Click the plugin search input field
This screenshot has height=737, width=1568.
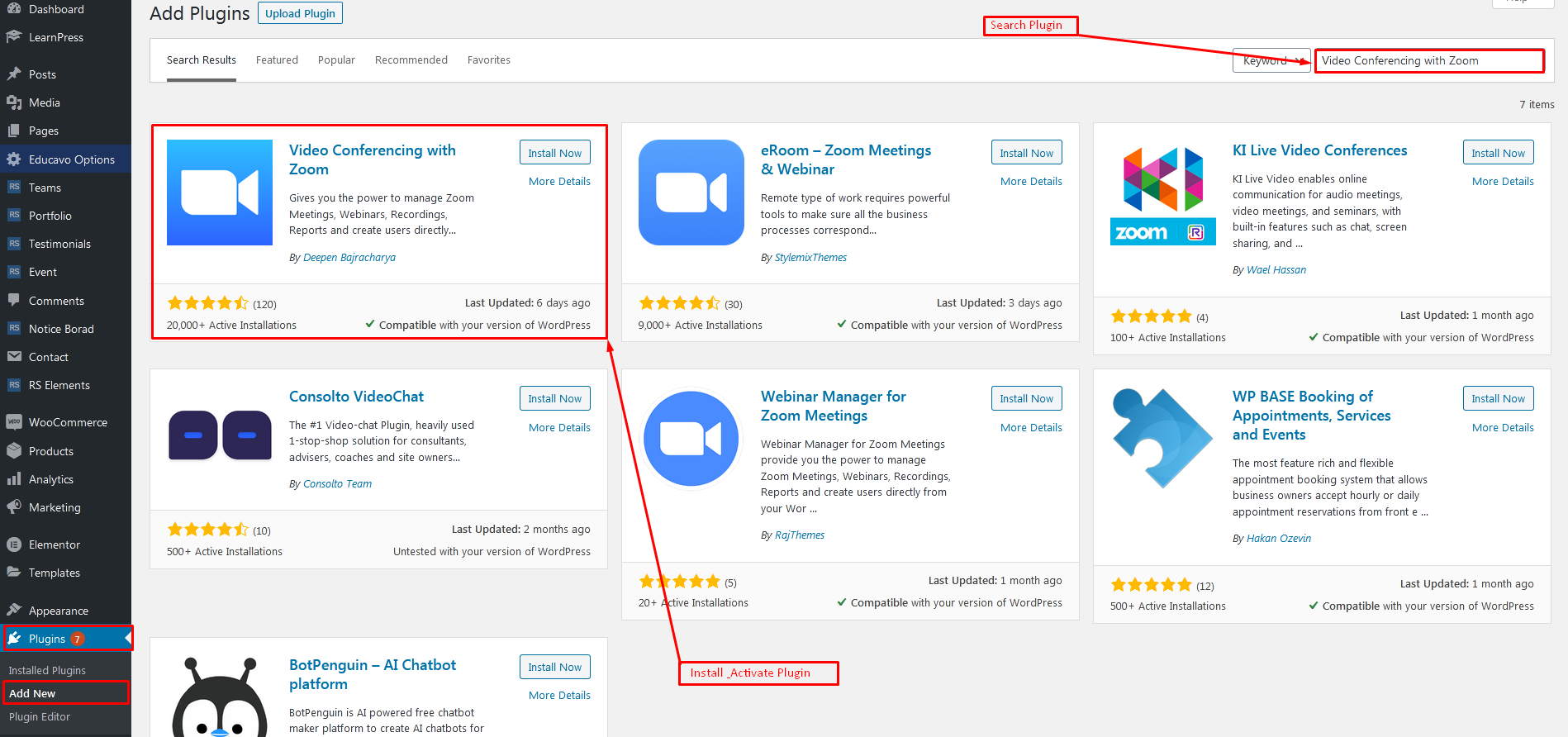1429,60
